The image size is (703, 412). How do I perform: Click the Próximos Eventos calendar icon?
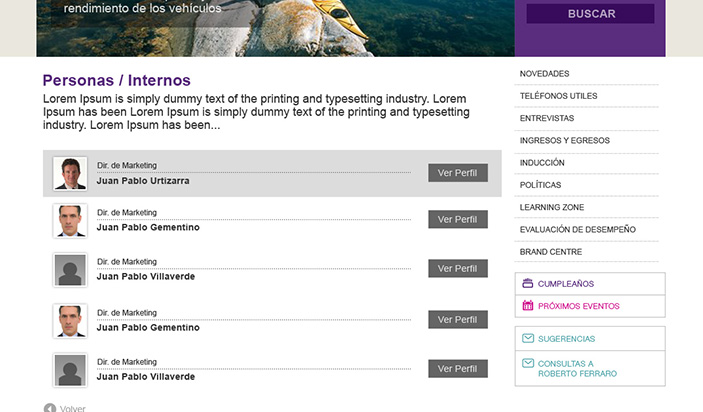pos(528,306)
